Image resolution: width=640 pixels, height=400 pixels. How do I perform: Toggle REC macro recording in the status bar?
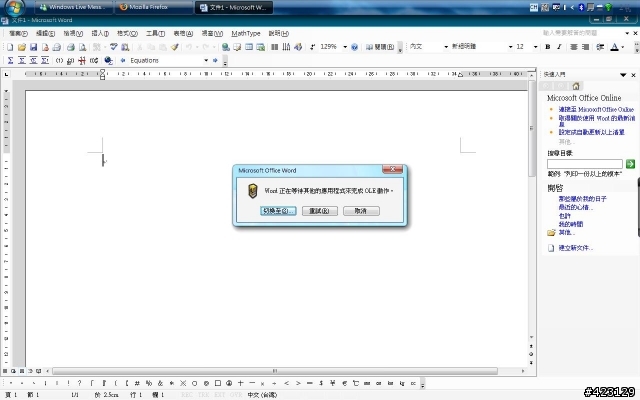187,395
